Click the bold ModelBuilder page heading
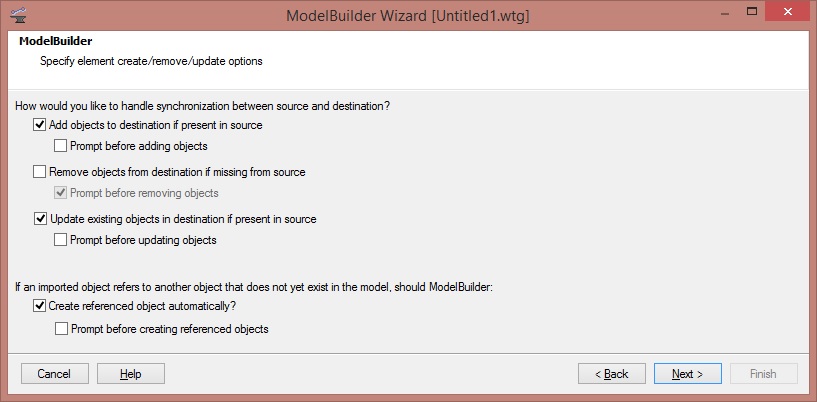Screen dimensions: 817x402 point(50,43)
